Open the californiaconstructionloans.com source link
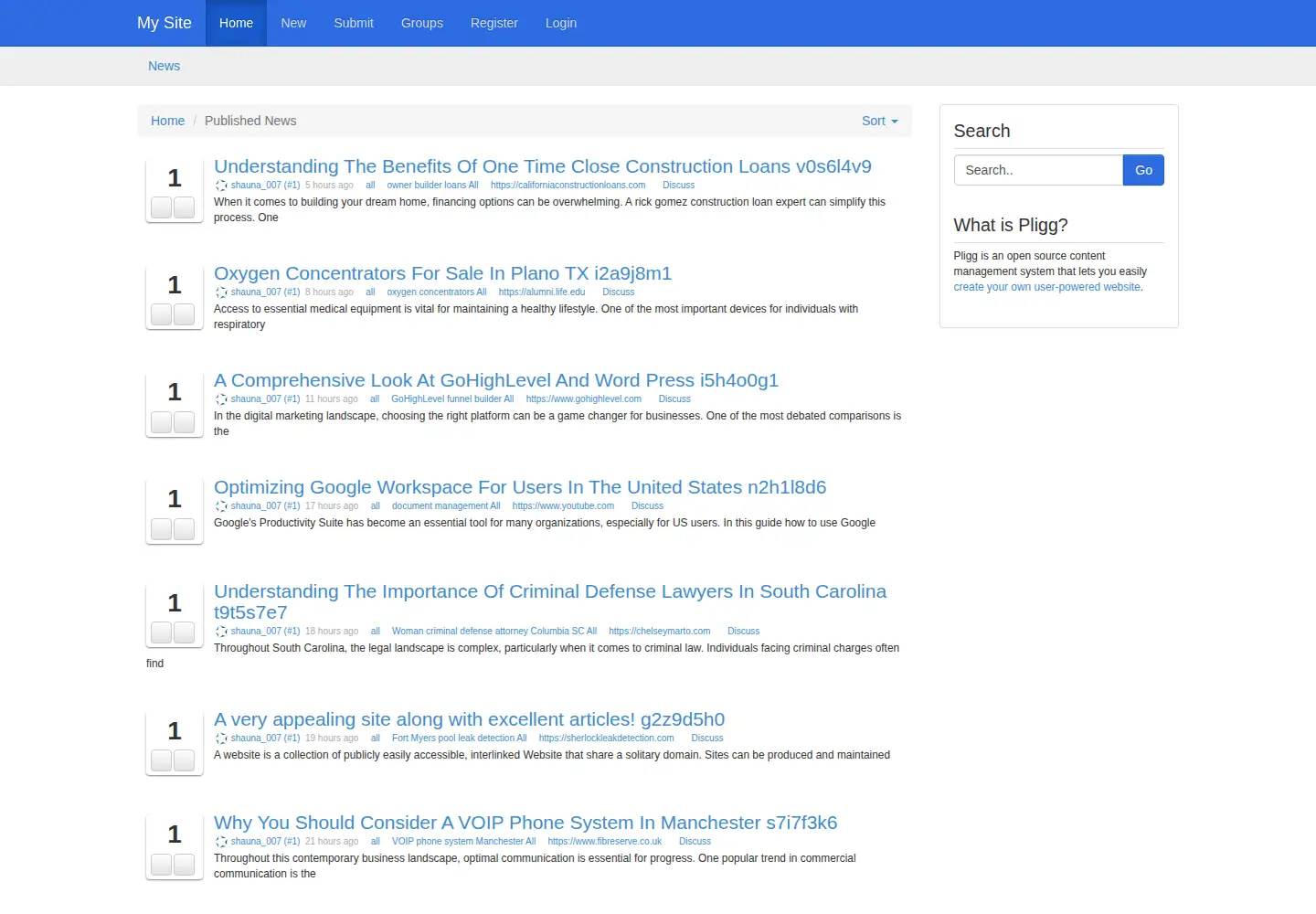 (568, 186)
